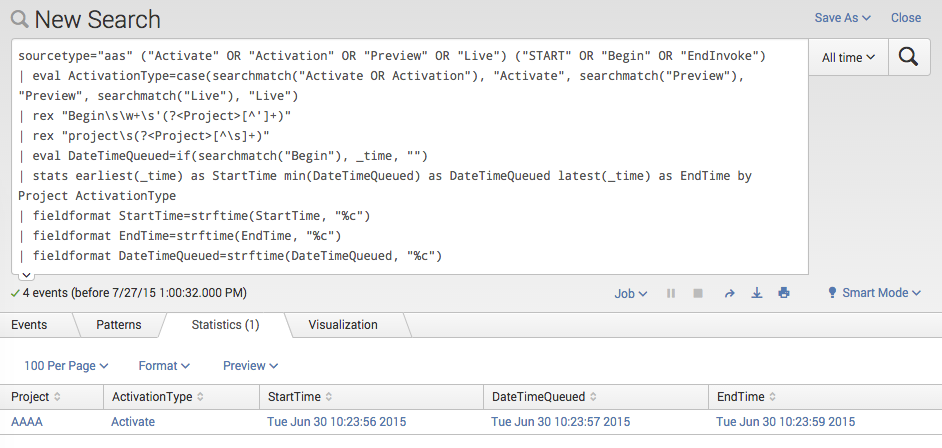Open the Visualization tab
The width and height of the screenshot is (942, 448).
pos(343,325)
